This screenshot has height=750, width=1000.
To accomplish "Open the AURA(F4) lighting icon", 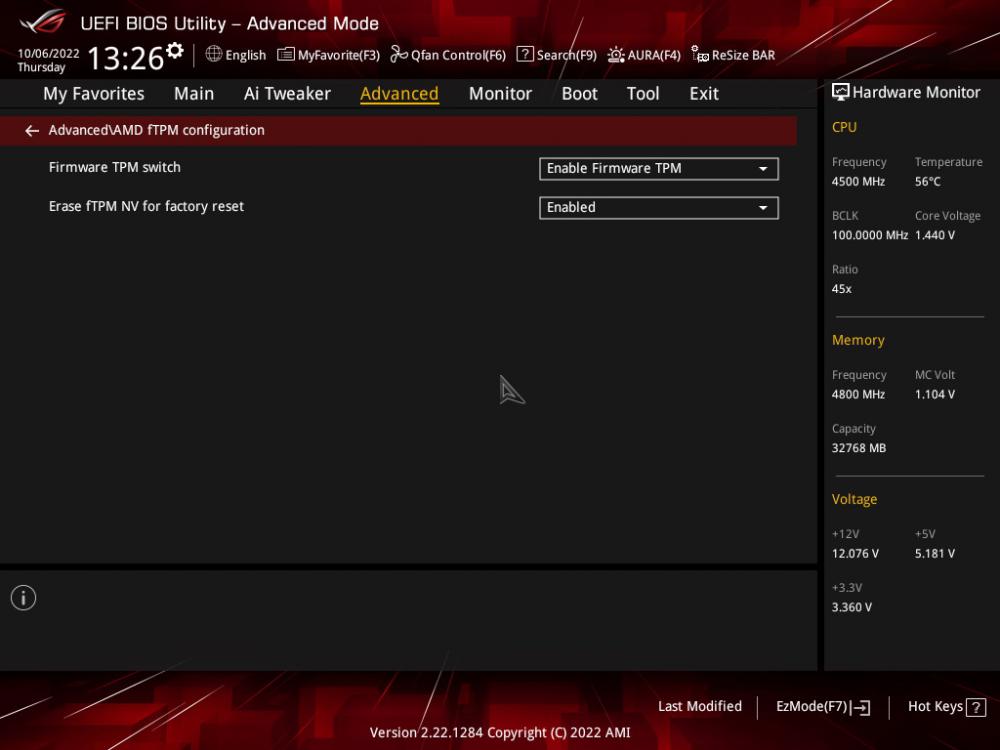I will [x=615, y=55].
